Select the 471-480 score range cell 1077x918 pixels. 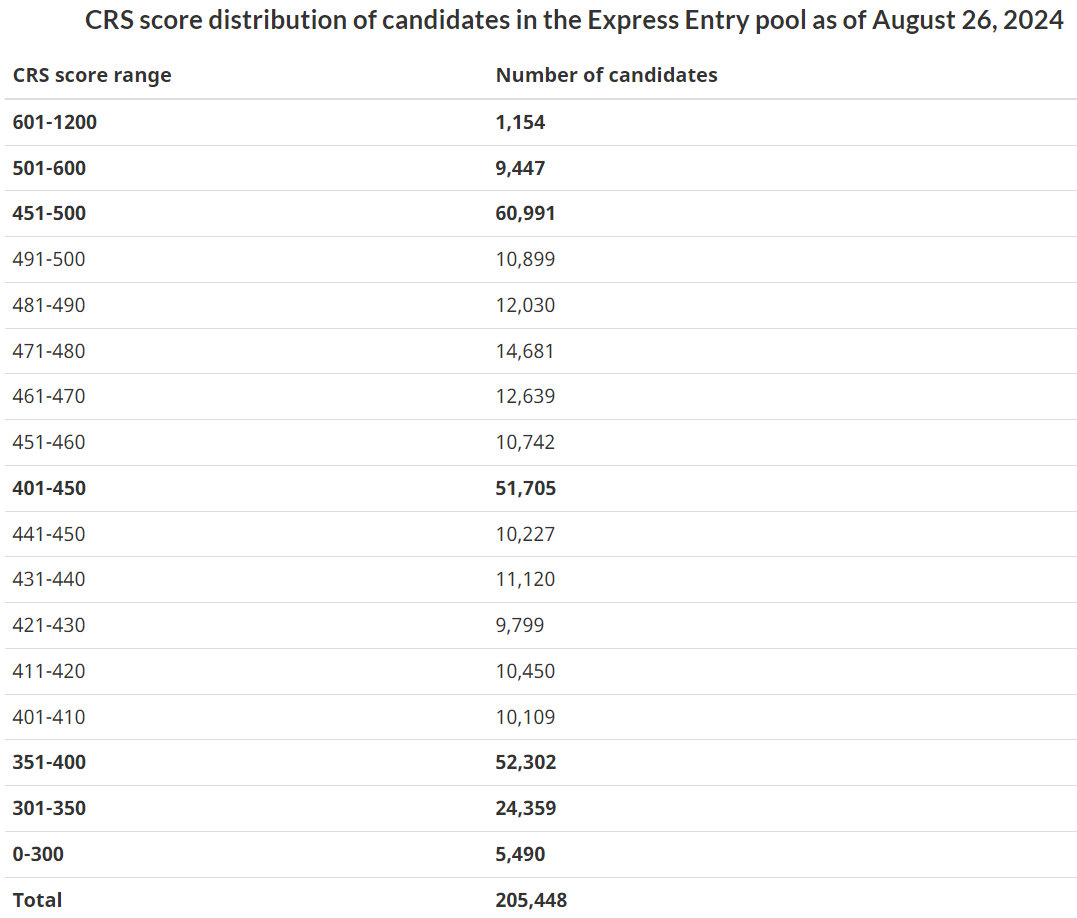[x=49, y=351]
